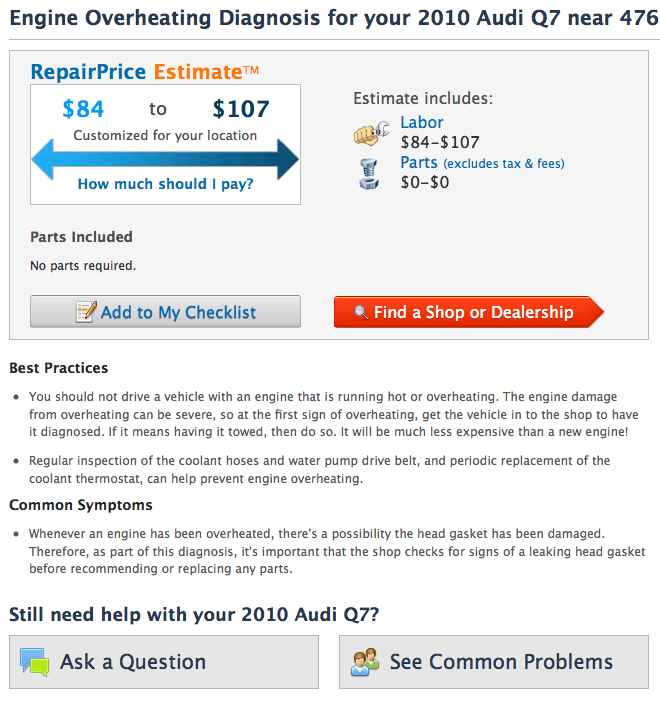Click the 'excludes tax & fees' note
Image resolution: width=660 pixels, height=701 pixels.
pyautogui.click(x=504, y=163)
